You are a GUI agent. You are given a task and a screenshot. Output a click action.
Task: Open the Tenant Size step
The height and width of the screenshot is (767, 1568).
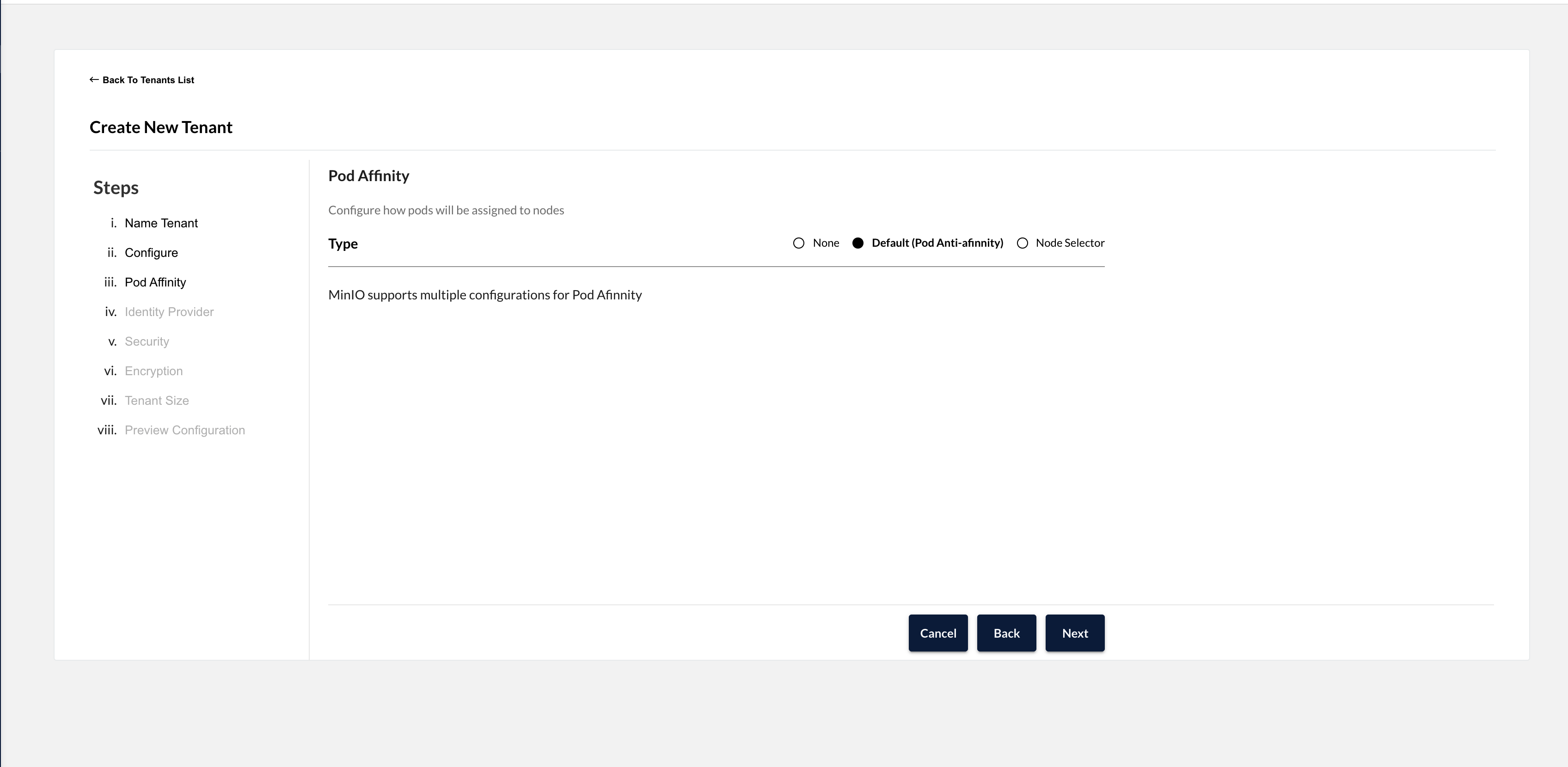[x=156, y=401]
